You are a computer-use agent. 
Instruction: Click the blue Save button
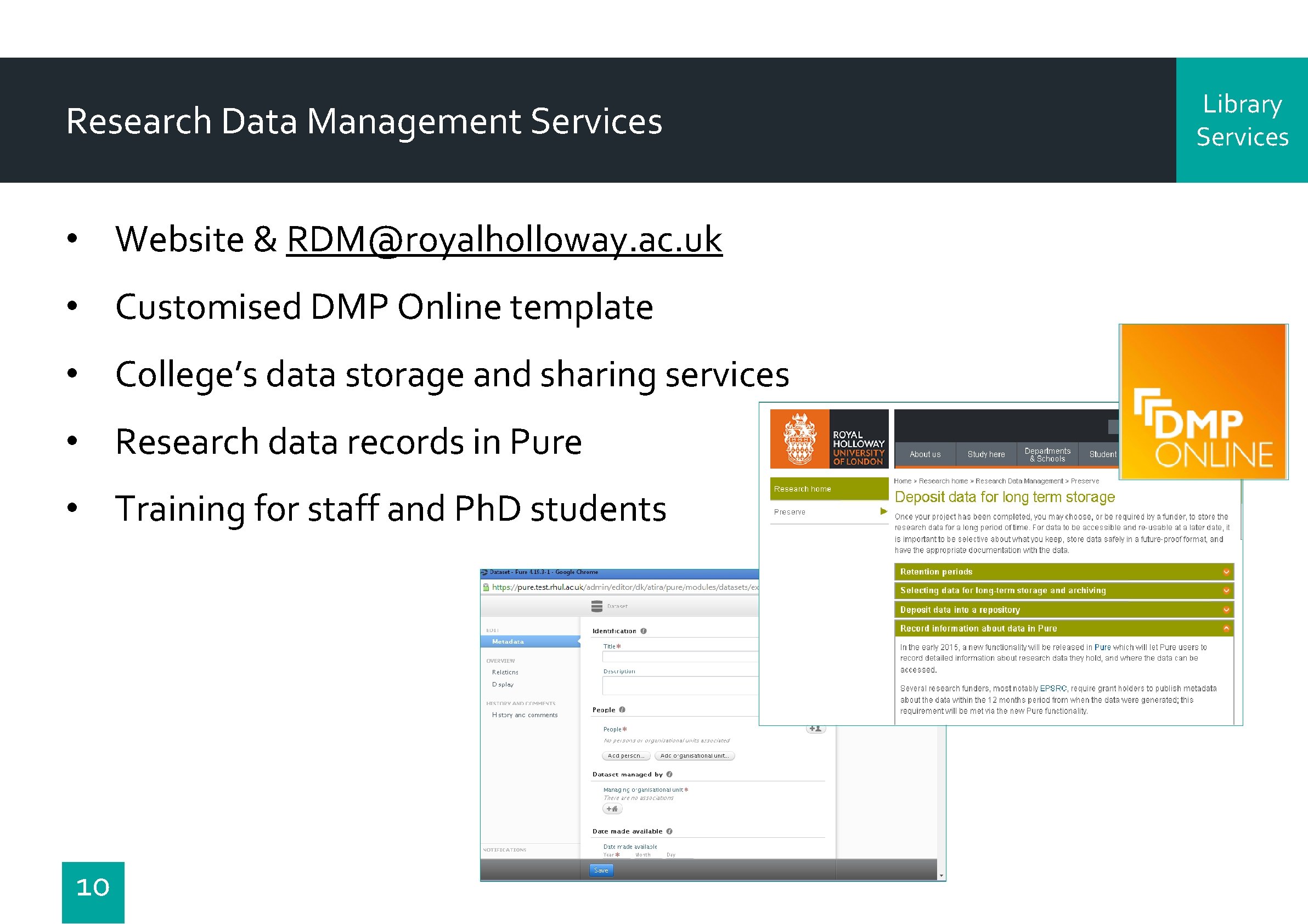coord(601,870)
